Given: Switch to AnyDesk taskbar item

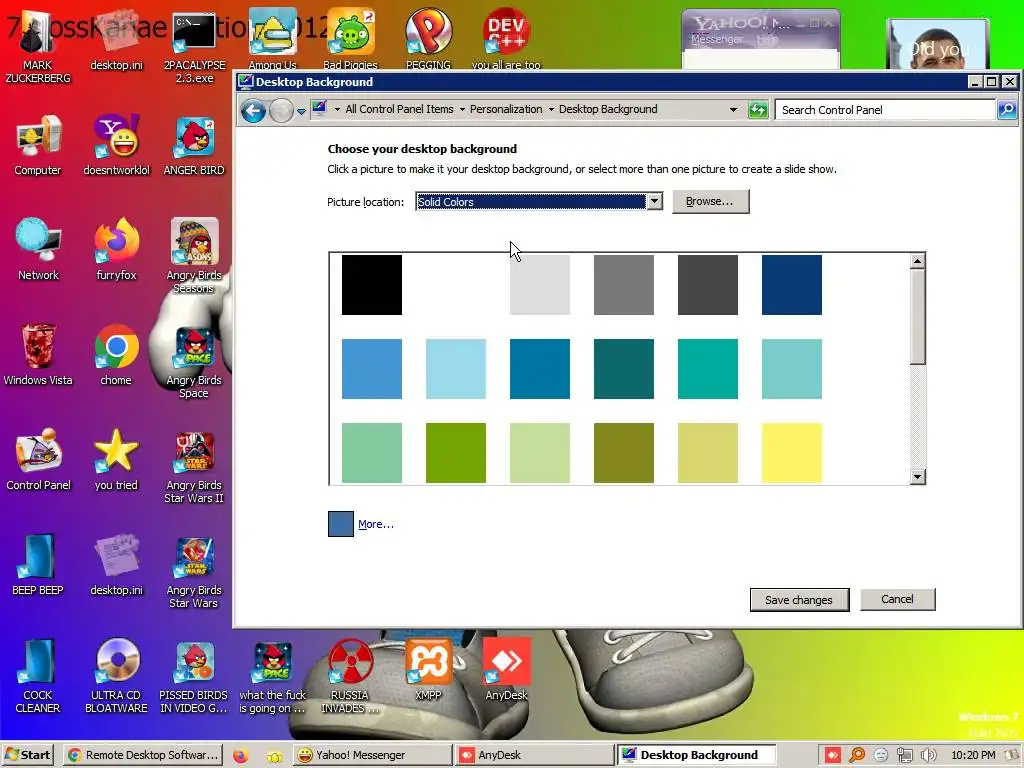Looking at the screenshot, I should point(534,755).
